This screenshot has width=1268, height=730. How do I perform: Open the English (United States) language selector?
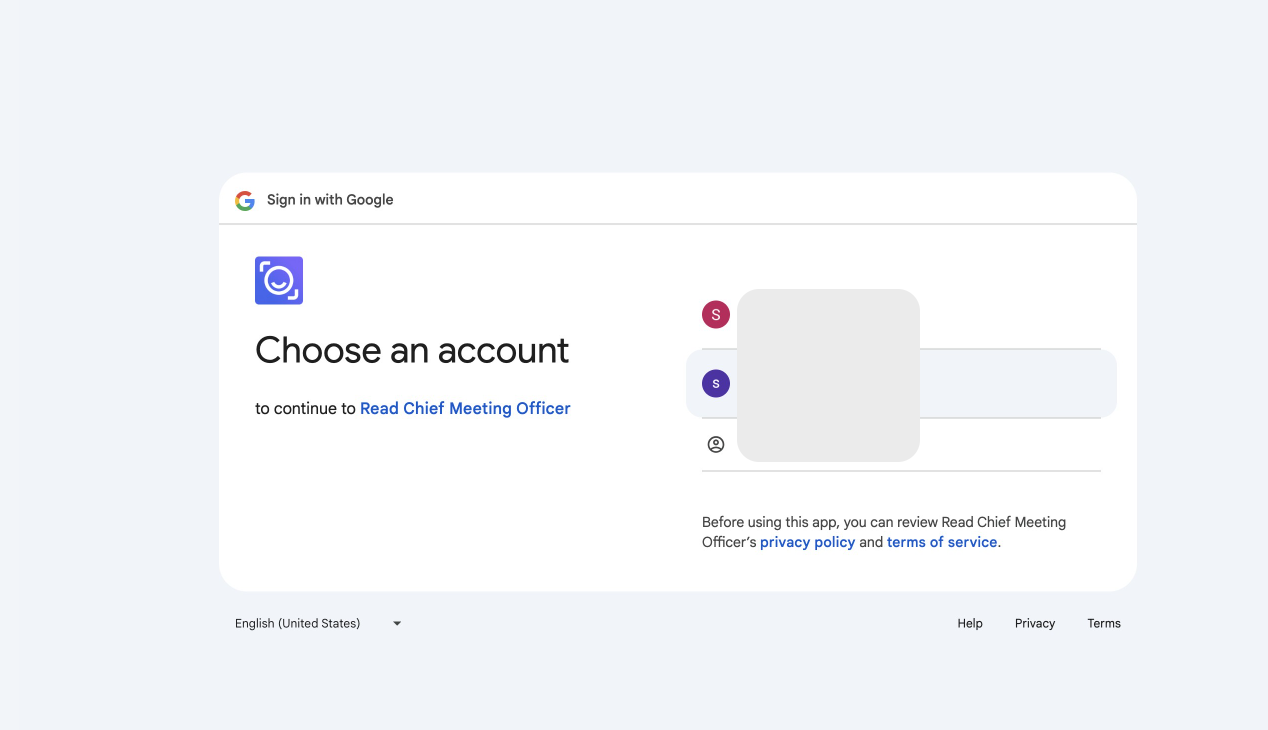coord(318,623)
